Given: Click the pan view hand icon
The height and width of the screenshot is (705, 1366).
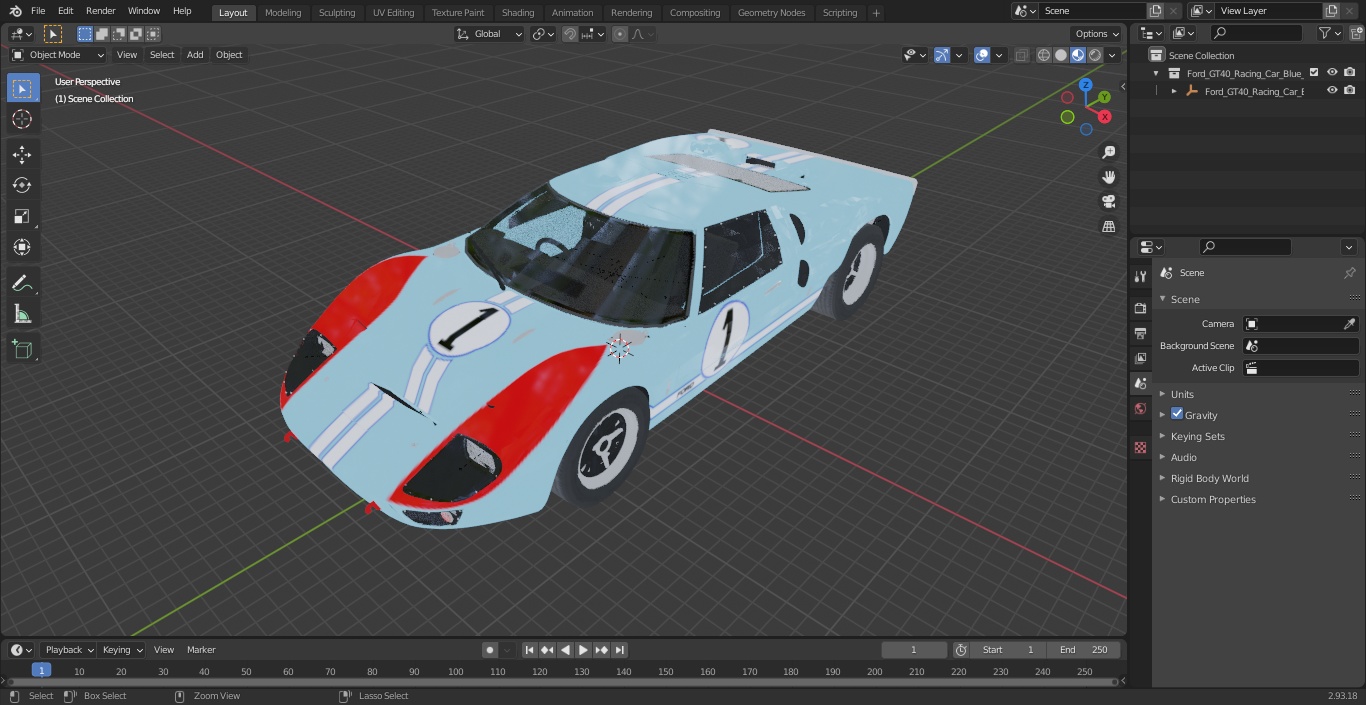Looking at the screenshot, I should point(1109,177).
